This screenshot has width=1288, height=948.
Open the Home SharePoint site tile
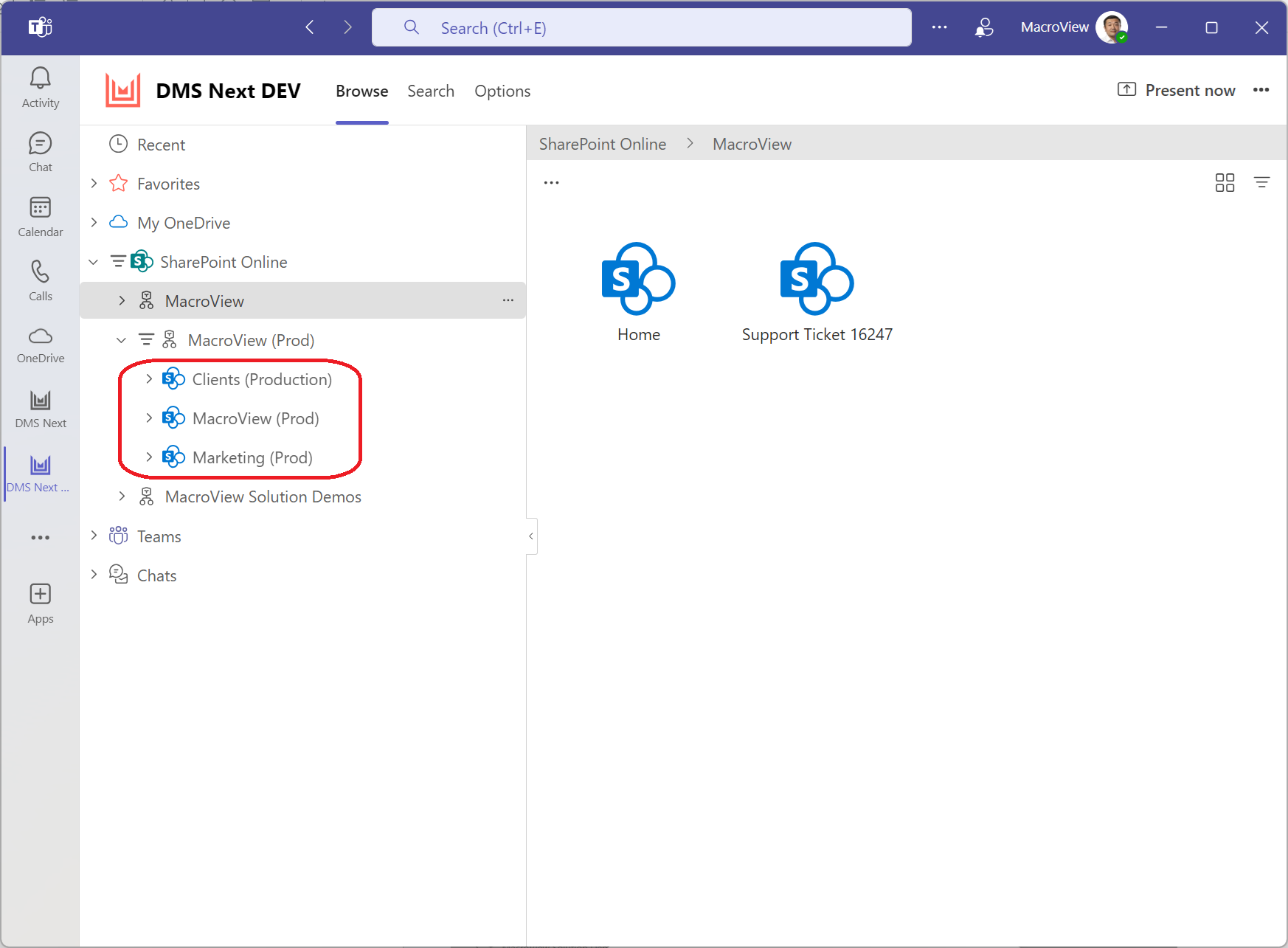click(x=639, y=292)
